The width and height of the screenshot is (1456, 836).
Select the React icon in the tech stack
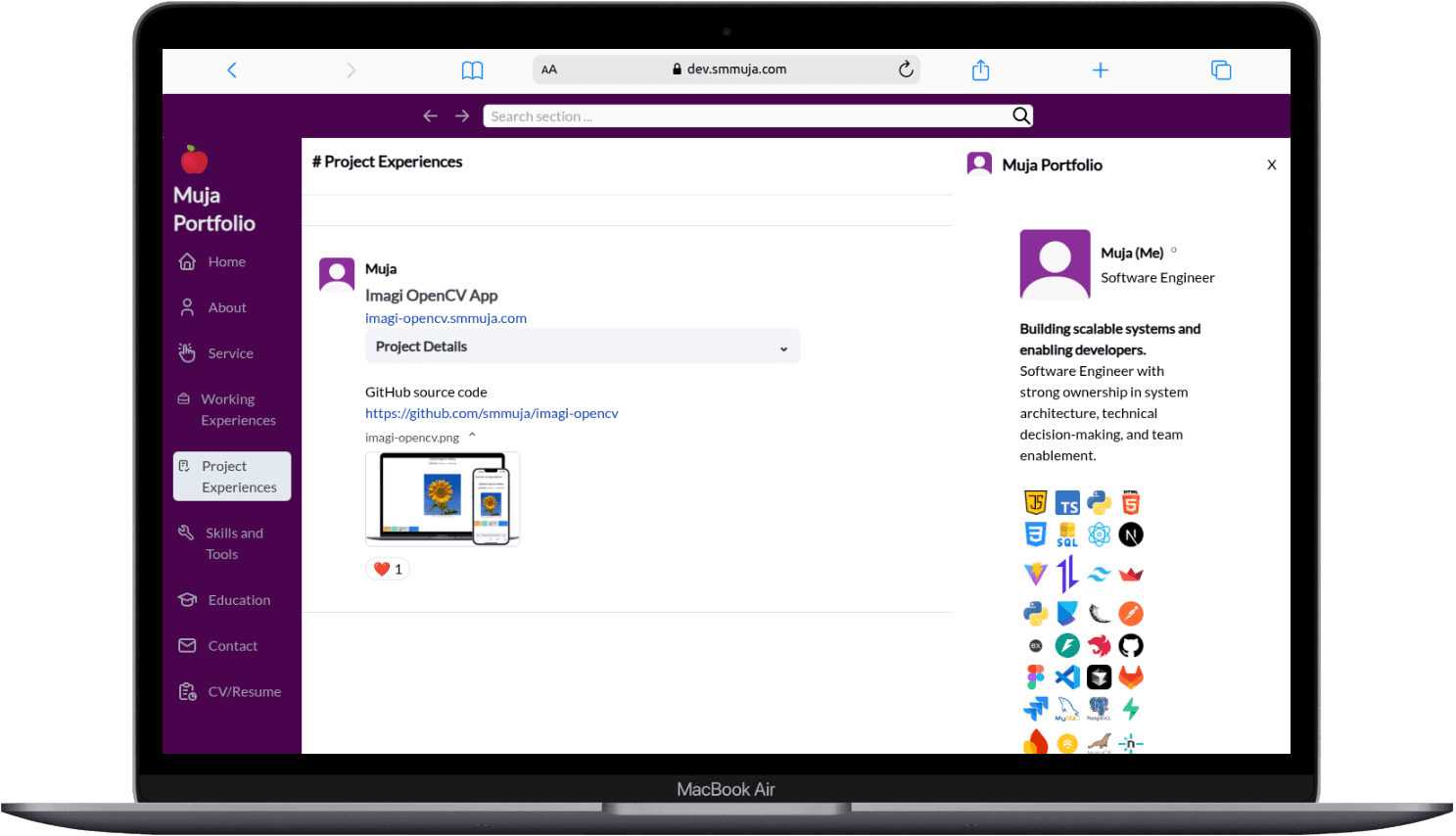tap(1099, 534)
